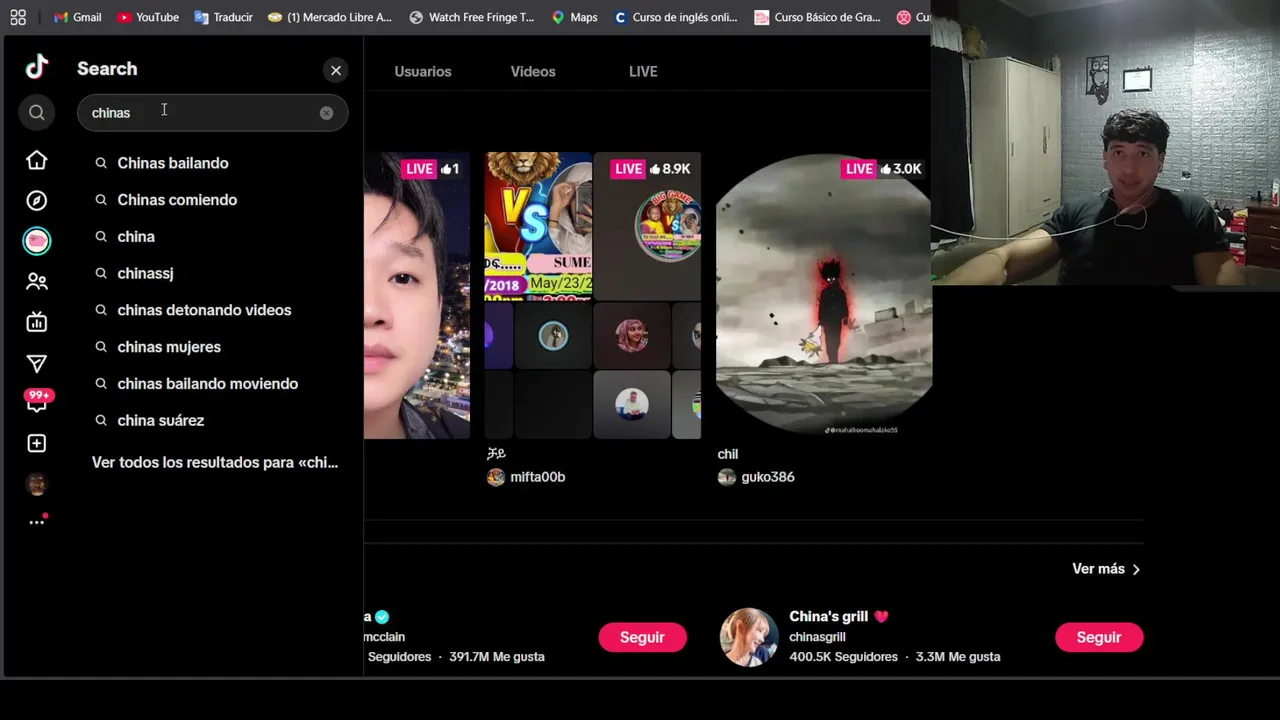Clear the search field text
Viewport: 1280px width, 720px height.
tap(326, 113)
